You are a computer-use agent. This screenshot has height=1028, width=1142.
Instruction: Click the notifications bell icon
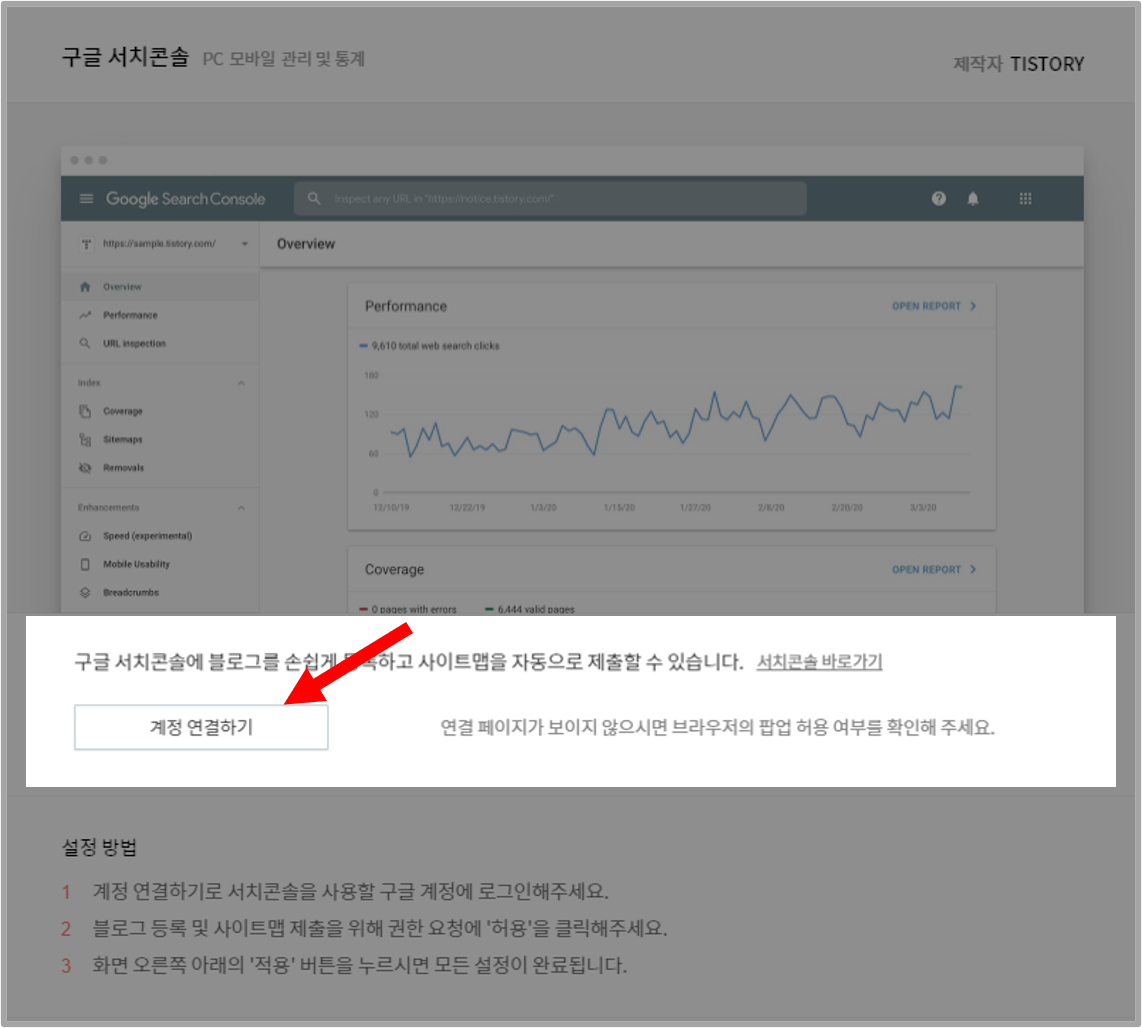[x=974, y=198]
